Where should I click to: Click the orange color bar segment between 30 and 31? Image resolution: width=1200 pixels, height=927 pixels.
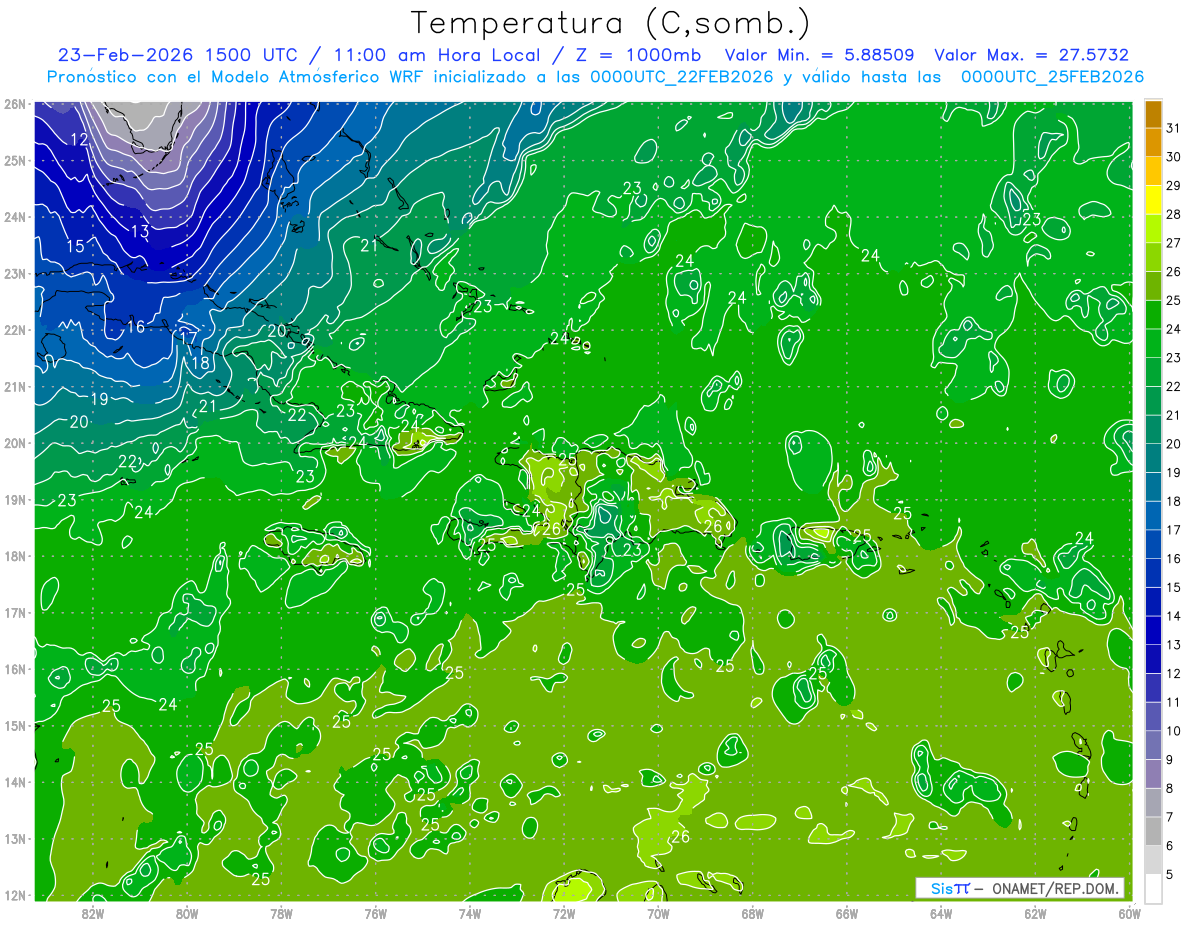(1153, 142)
